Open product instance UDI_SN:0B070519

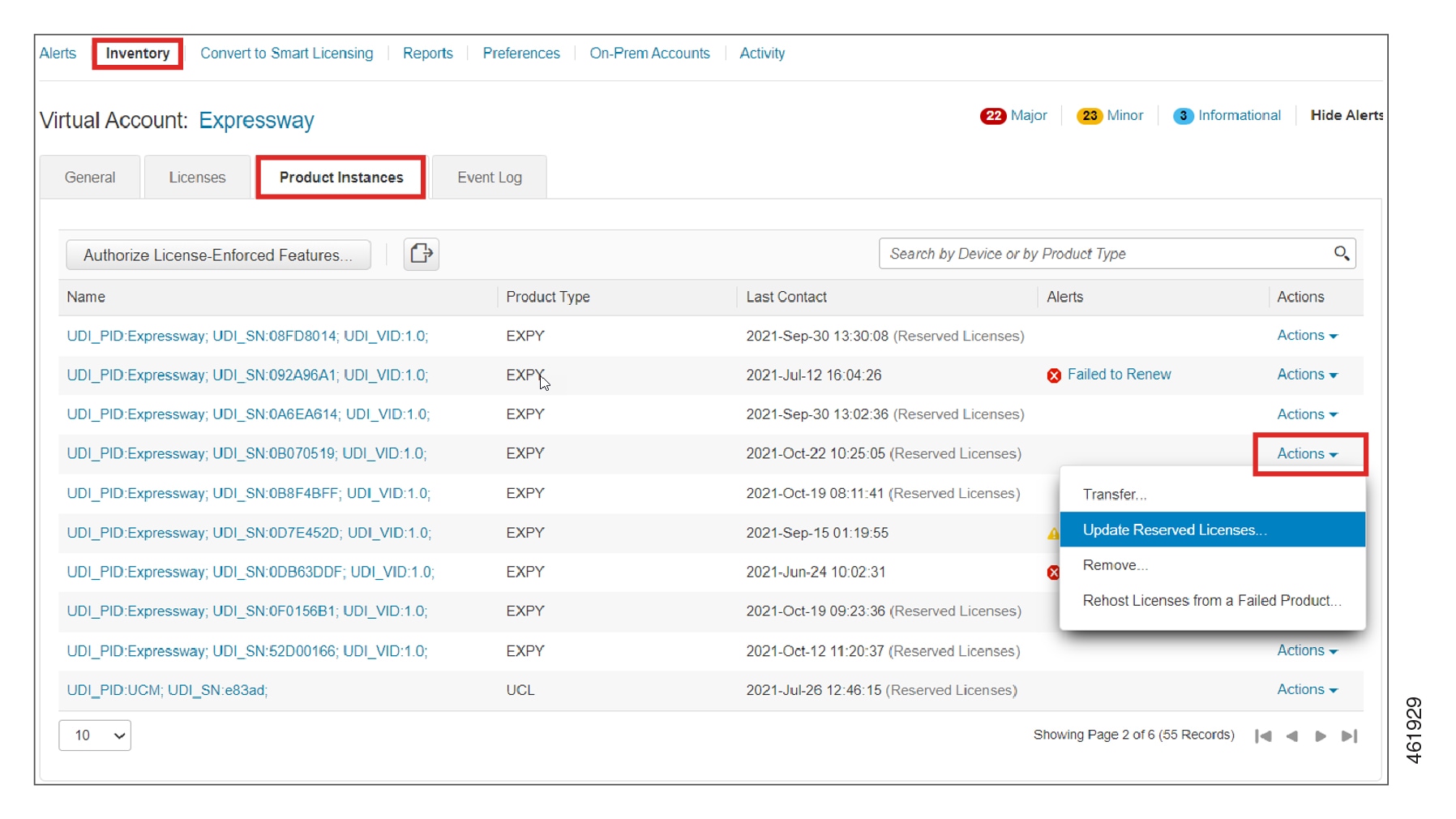[x=246, y=453]
